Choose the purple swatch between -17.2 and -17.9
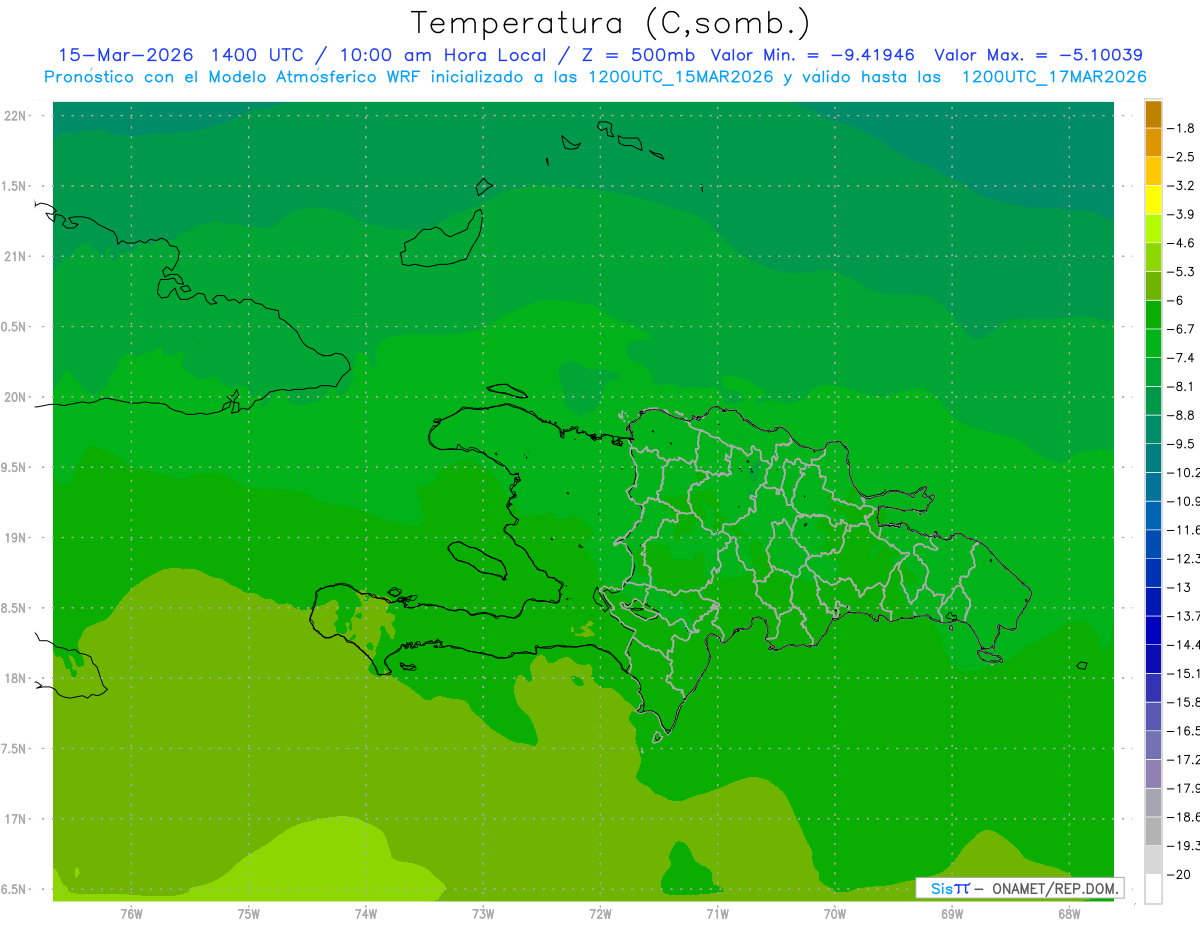 pyautogui.click(x=1153, y=774)
